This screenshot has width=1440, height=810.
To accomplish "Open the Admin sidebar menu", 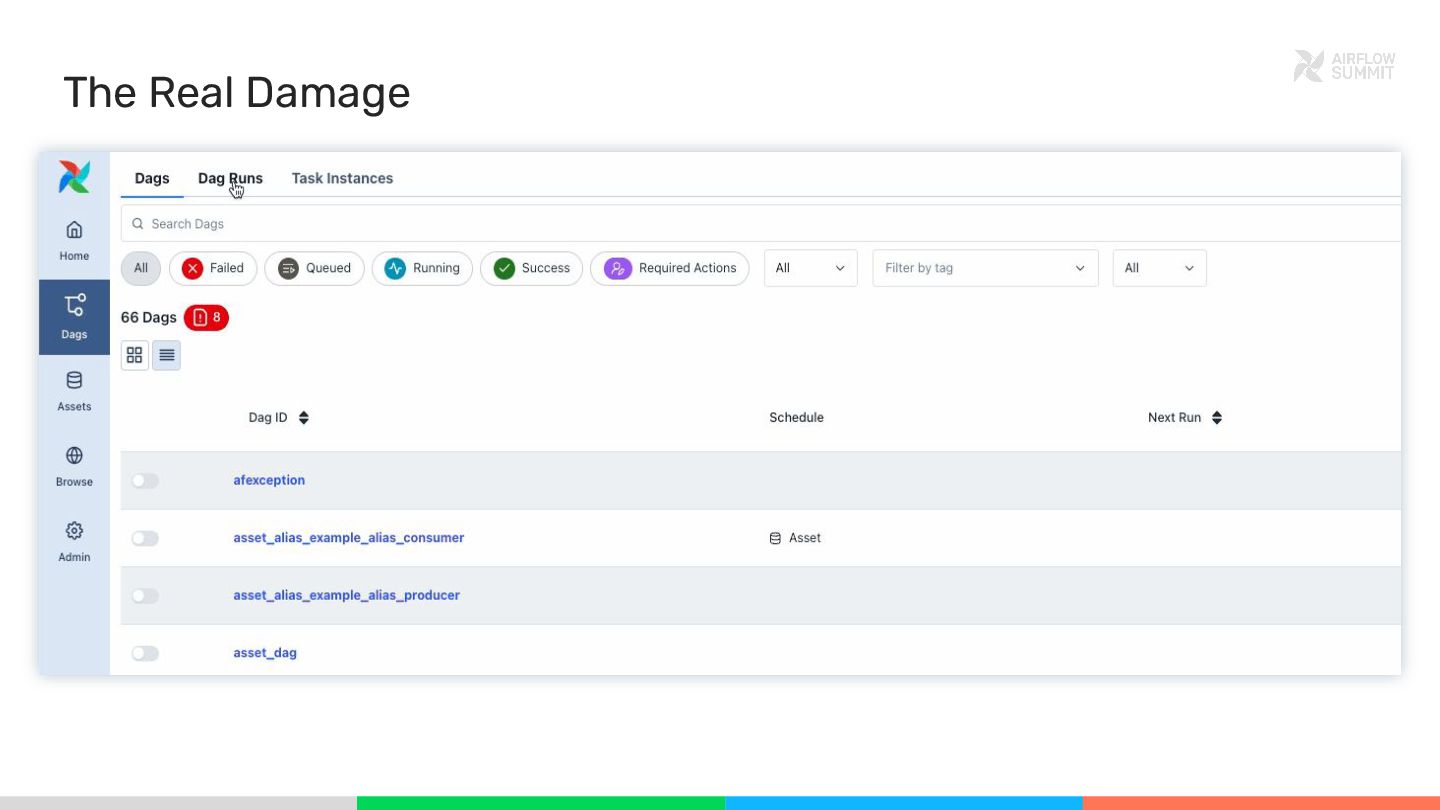I will [x=74, y=542].
